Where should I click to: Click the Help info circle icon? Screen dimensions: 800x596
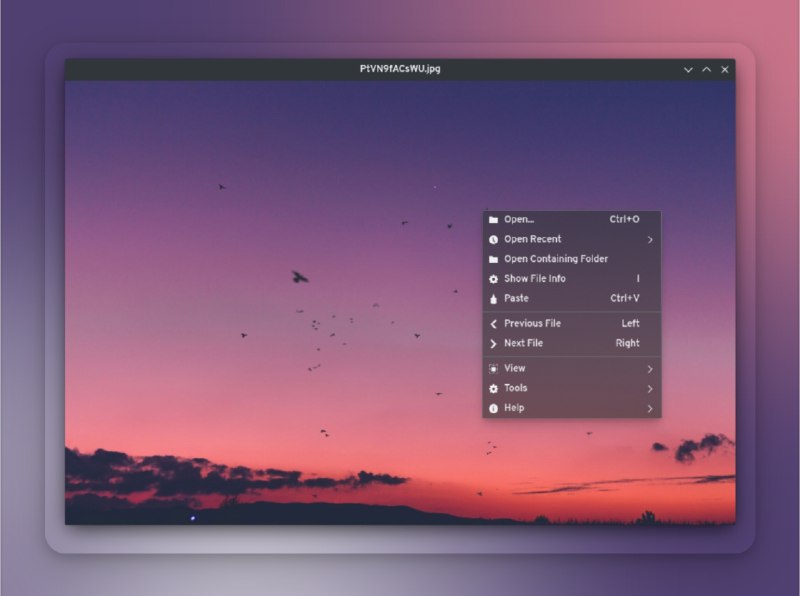493,409
